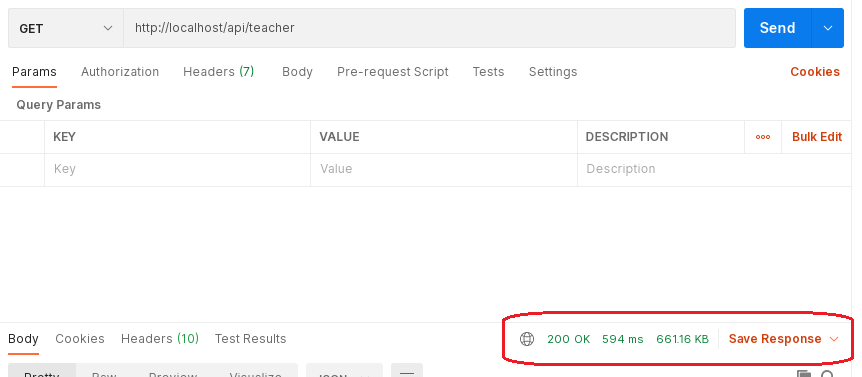This screenshot has height=377, width=862.
Task: Click the three-dots column options icon
Action: pyautogui.click(x=763, y=137)
